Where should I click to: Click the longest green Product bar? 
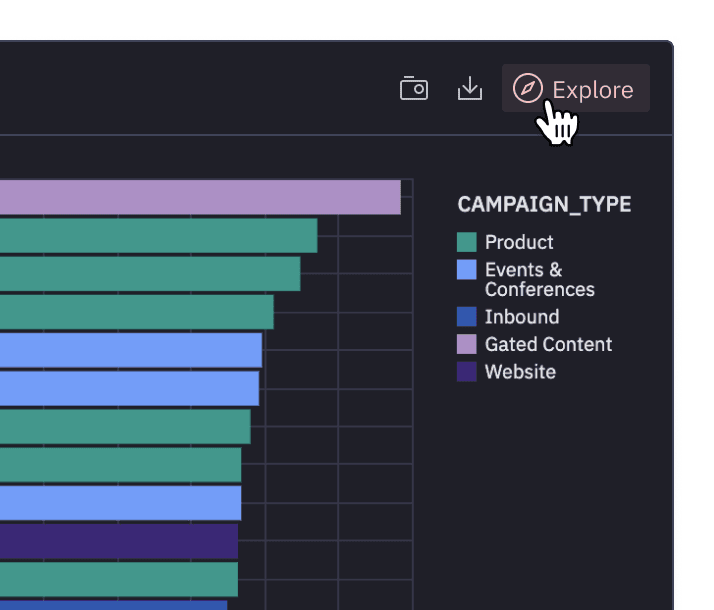point(158,236)
